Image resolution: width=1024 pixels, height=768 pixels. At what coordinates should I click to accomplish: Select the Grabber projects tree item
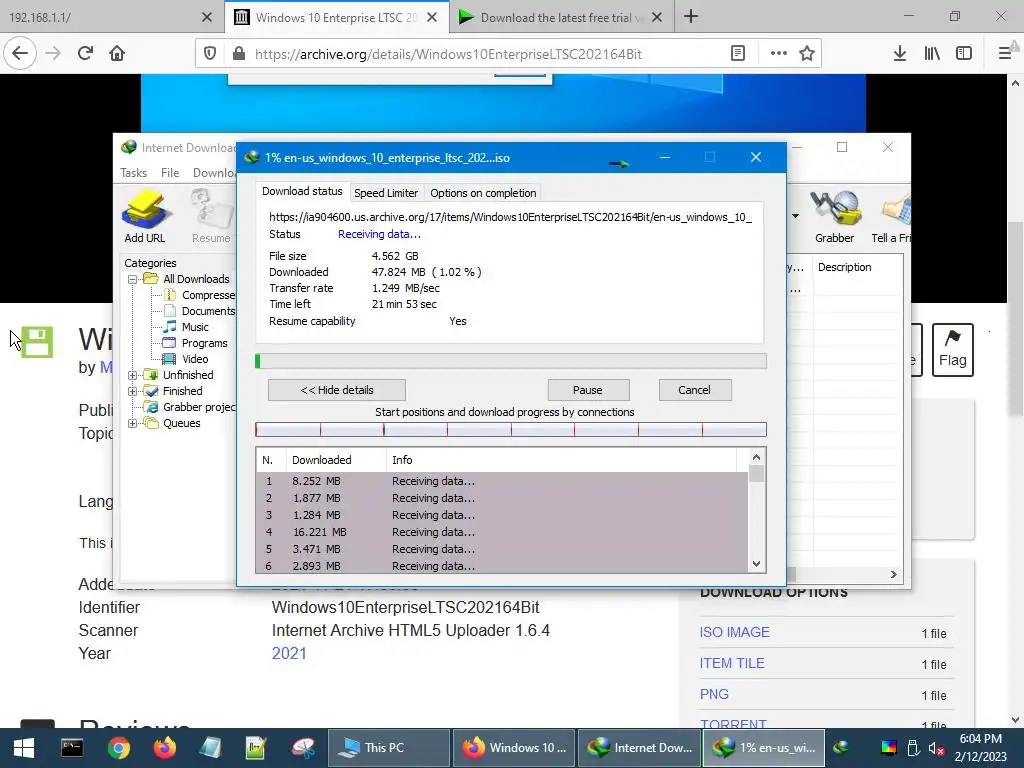[199, 407]
